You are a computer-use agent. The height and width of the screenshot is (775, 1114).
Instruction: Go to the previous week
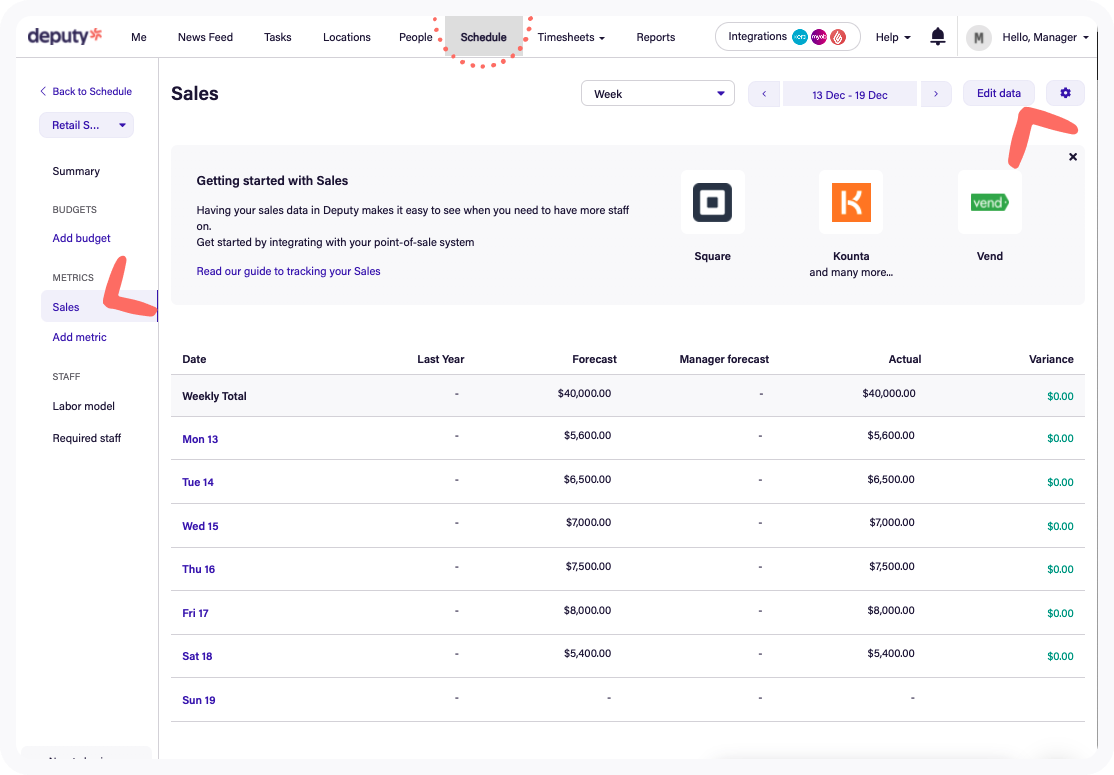tap(764, 94)
